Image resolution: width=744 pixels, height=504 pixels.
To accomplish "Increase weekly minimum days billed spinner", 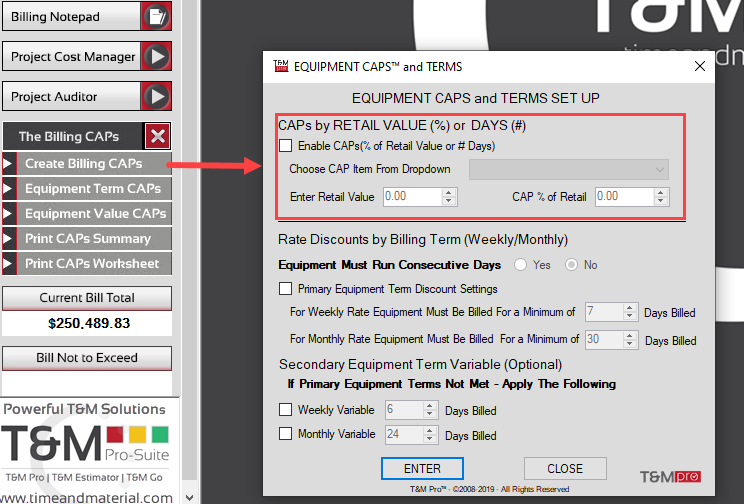I will (630, 308).
